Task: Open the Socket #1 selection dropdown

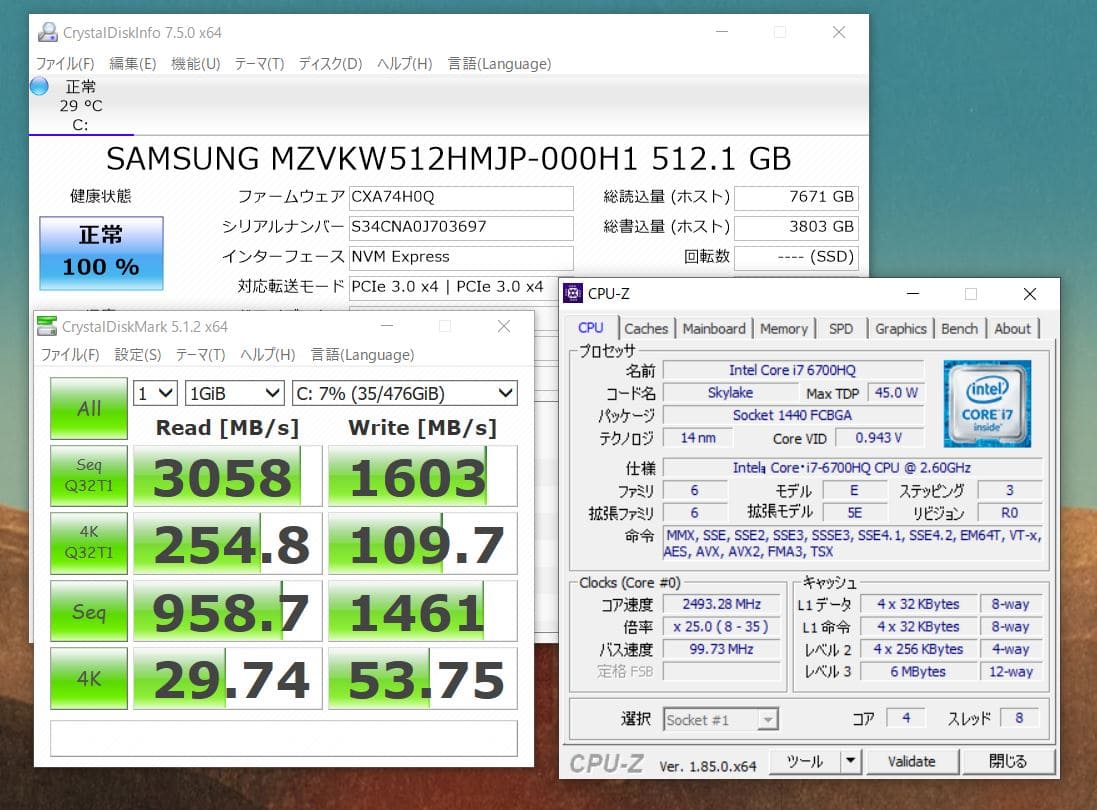Action: (x=720, y=719)
